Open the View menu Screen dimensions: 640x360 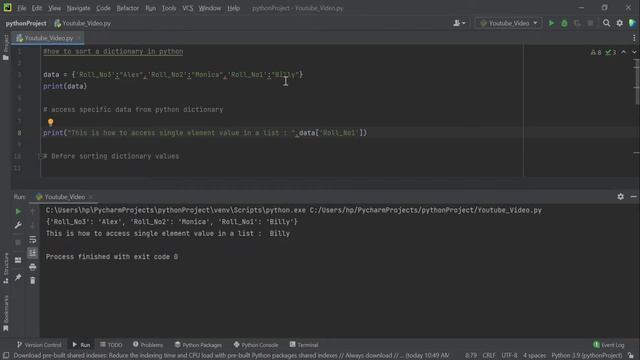coord(54,8)
